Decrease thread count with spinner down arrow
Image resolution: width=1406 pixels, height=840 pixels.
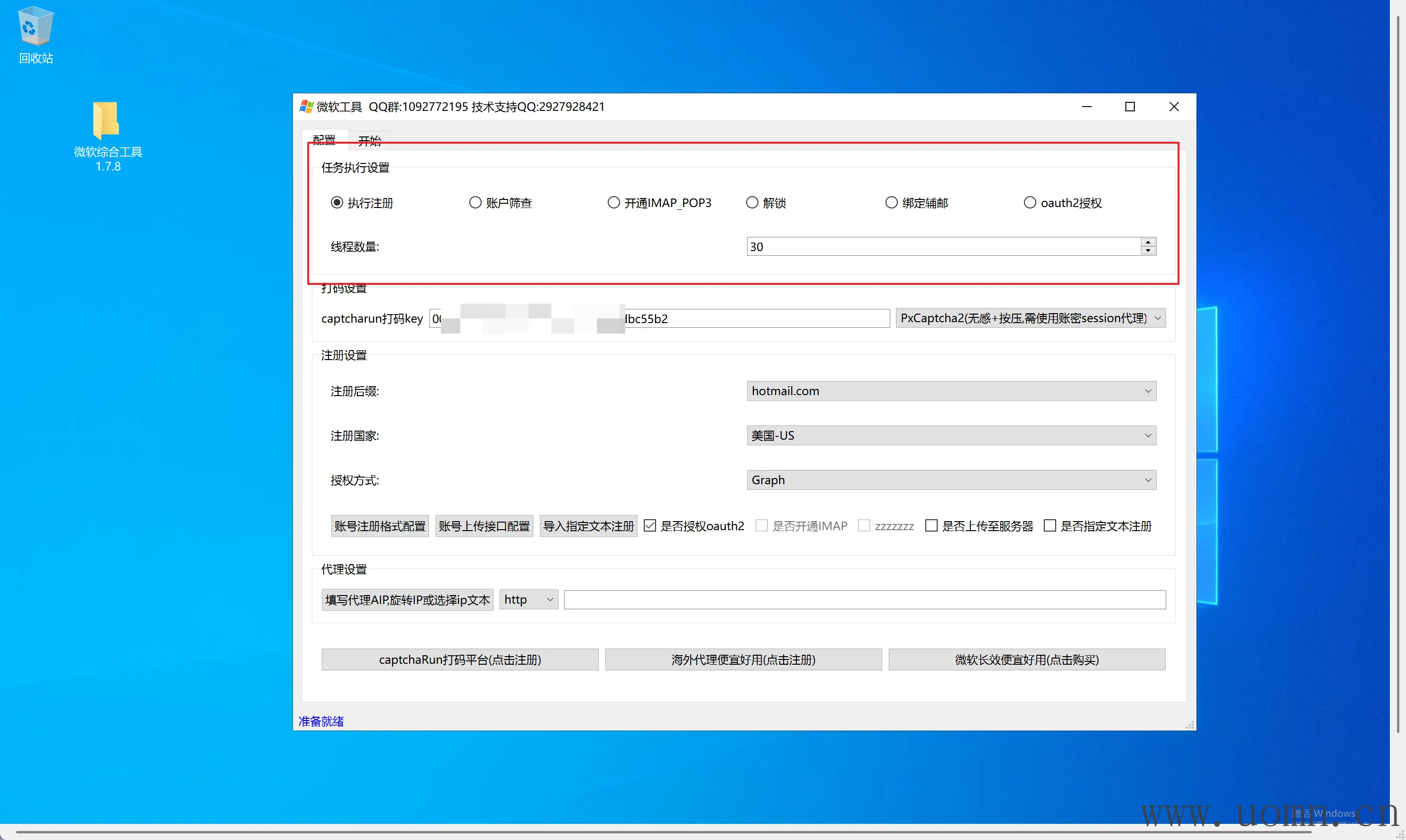click(1148, 251)
